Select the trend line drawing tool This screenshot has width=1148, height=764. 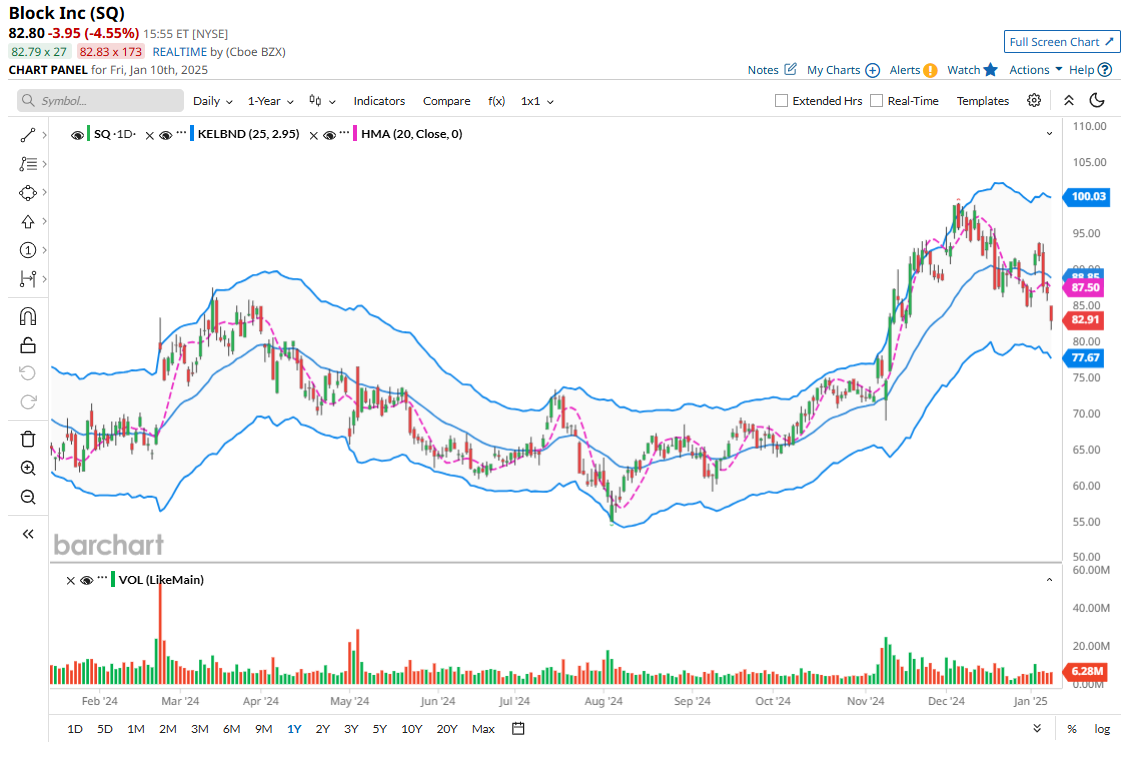(x=28, y=134)
